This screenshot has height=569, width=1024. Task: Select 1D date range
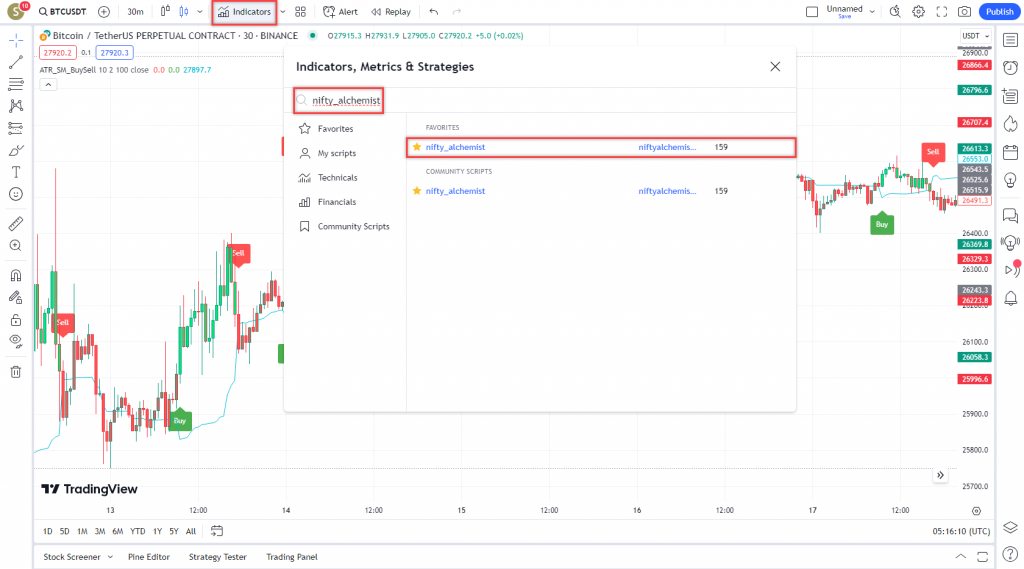tap(48, 531)
